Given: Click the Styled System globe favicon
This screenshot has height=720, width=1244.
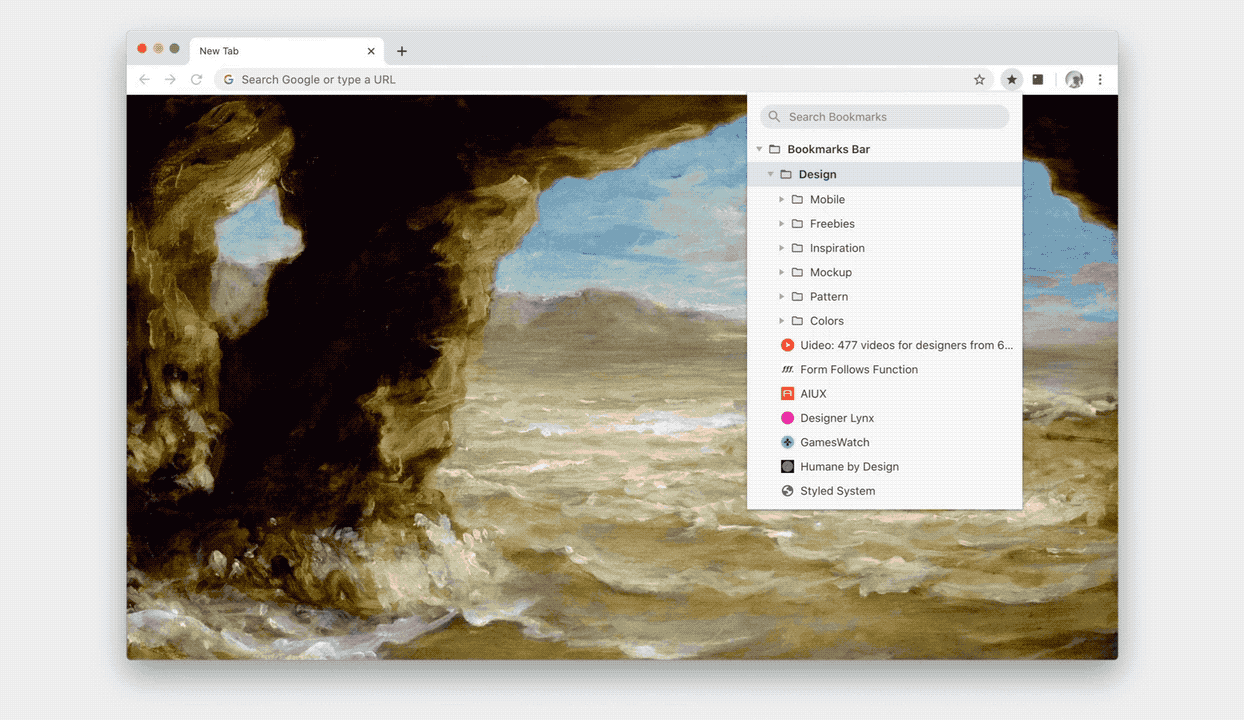Looking at the screenshot, I should [788, 491].
